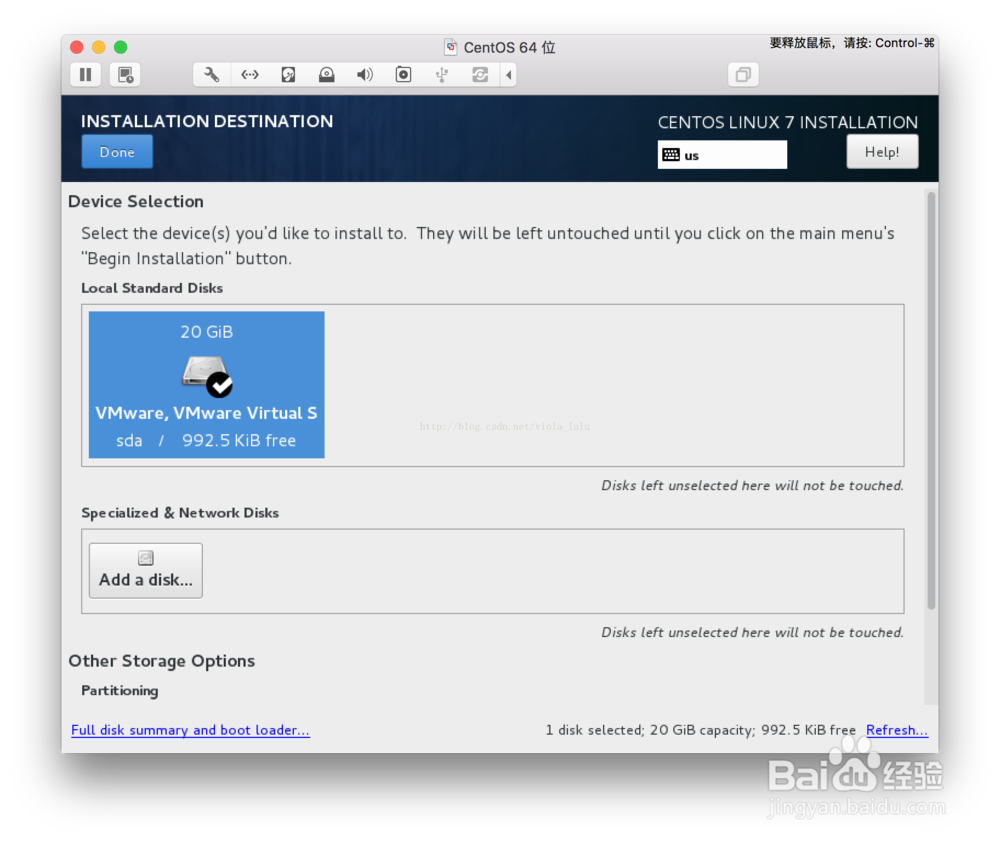Click the 'Local Standard Disks' label
The image size is (1000, 841).
(152, 288)
